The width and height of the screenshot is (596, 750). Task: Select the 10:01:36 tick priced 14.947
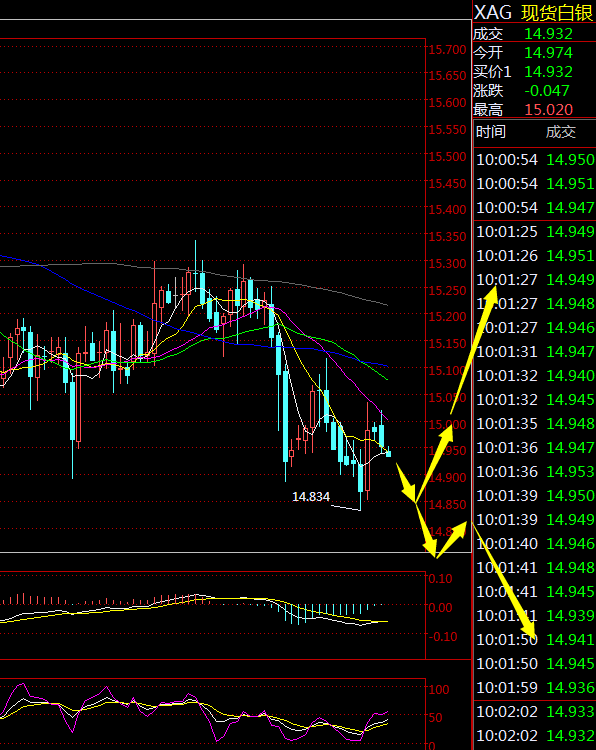535,448
